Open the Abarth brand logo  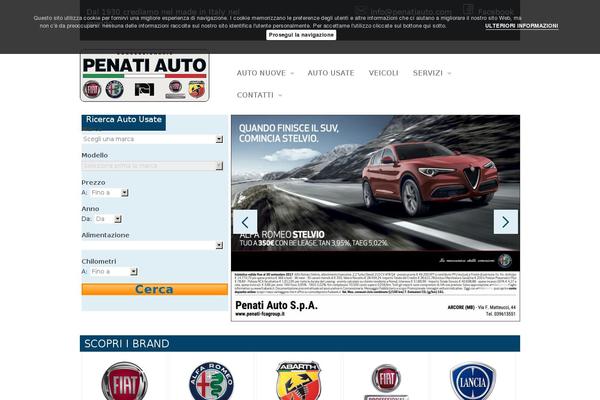[x=298, y=380]
